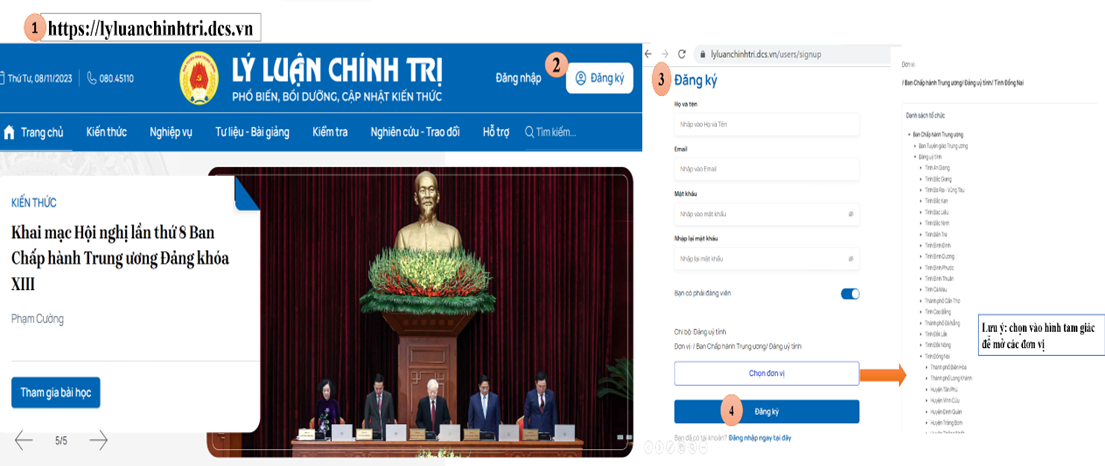The image size is (1105, 466).
Task: Click the site emblem logo
Action: coord(199,77)
